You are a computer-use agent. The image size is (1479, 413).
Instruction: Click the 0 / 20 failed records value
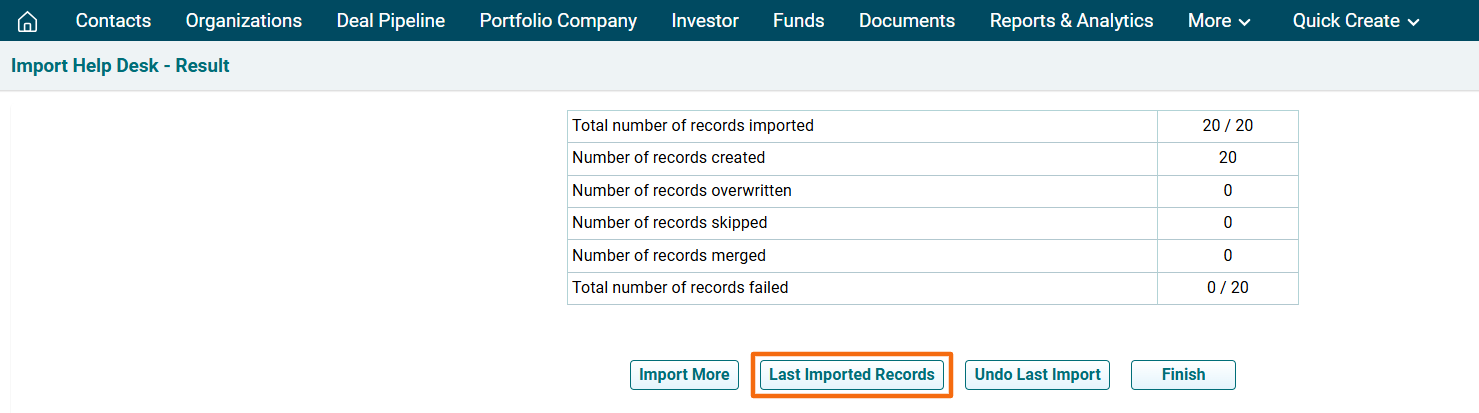click(1227, 288)
